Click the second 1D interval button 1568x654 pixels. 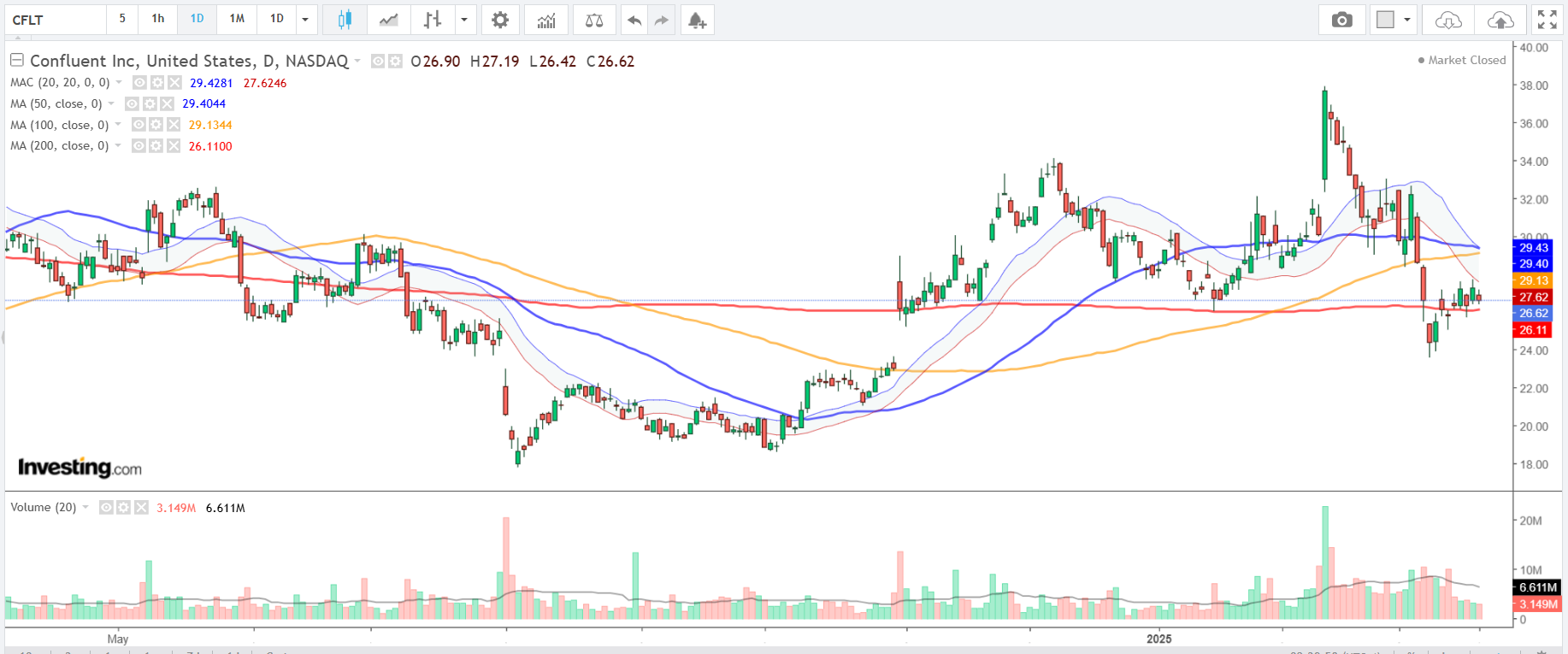277,19
